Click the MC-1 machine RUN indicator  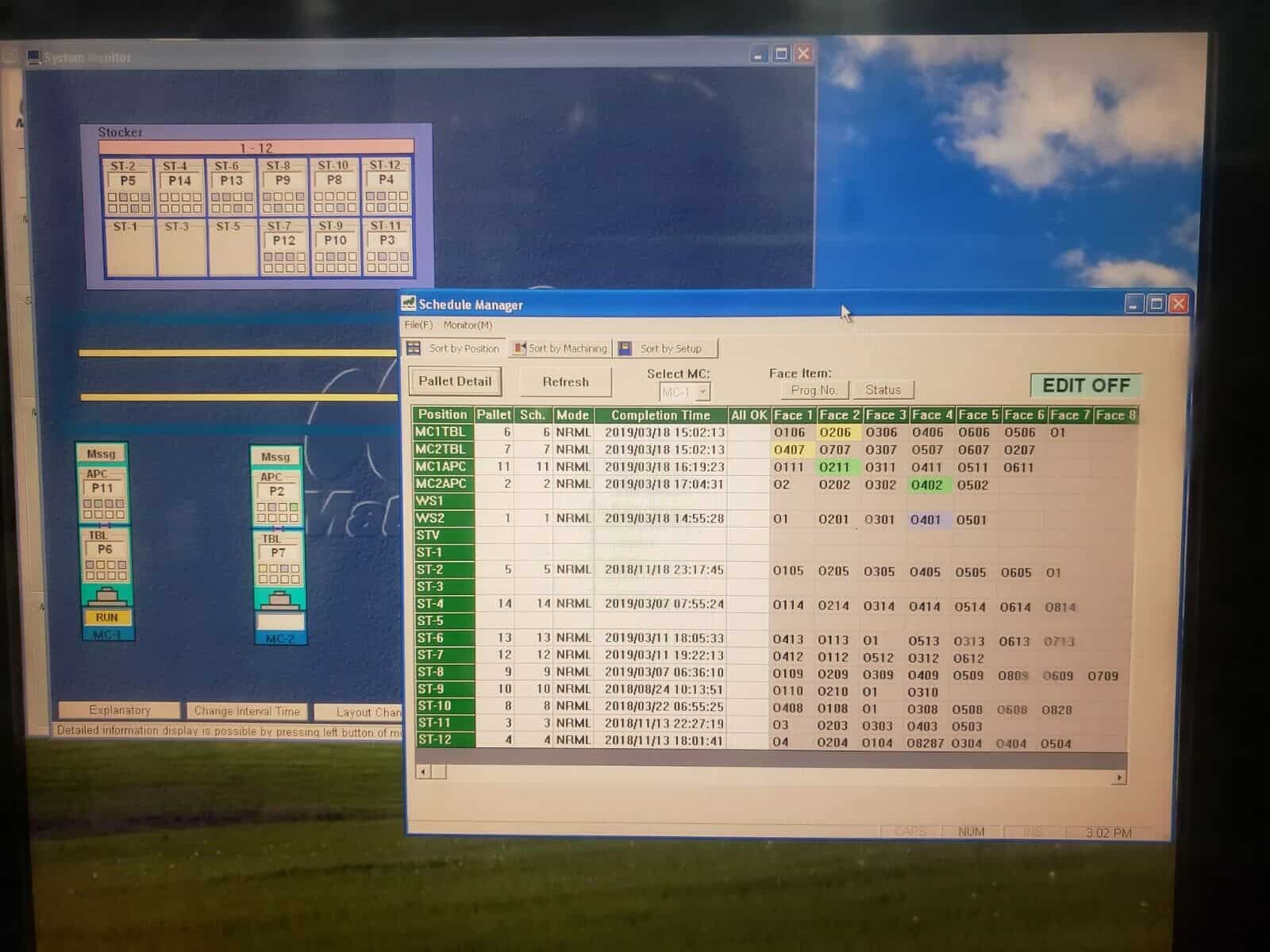point(106,617)
